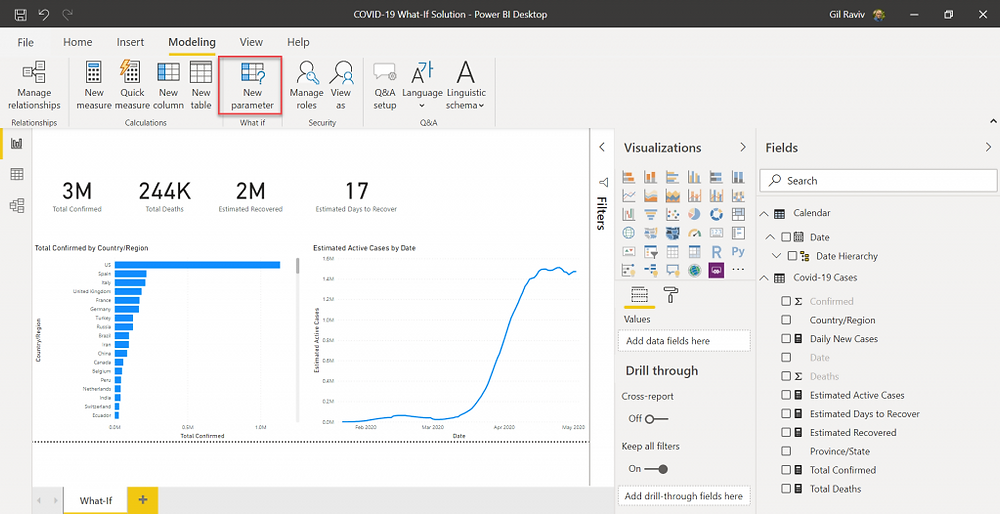Select the What-If page tab
This screenshot has width=1000, height=514.
96,501
